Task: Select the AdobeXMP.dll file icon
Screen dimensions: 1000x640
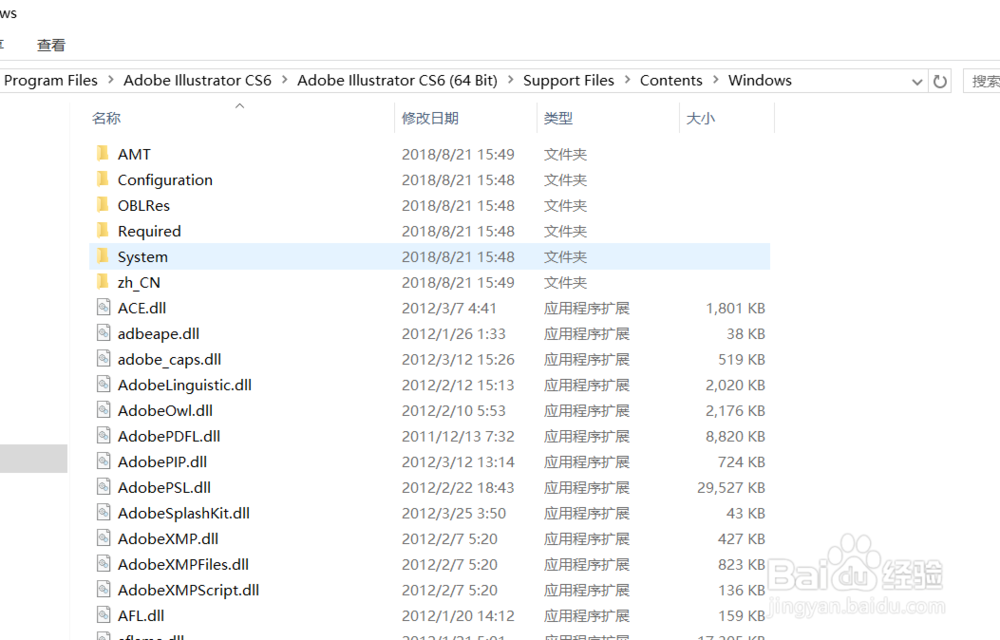Action: coord(103,538)
